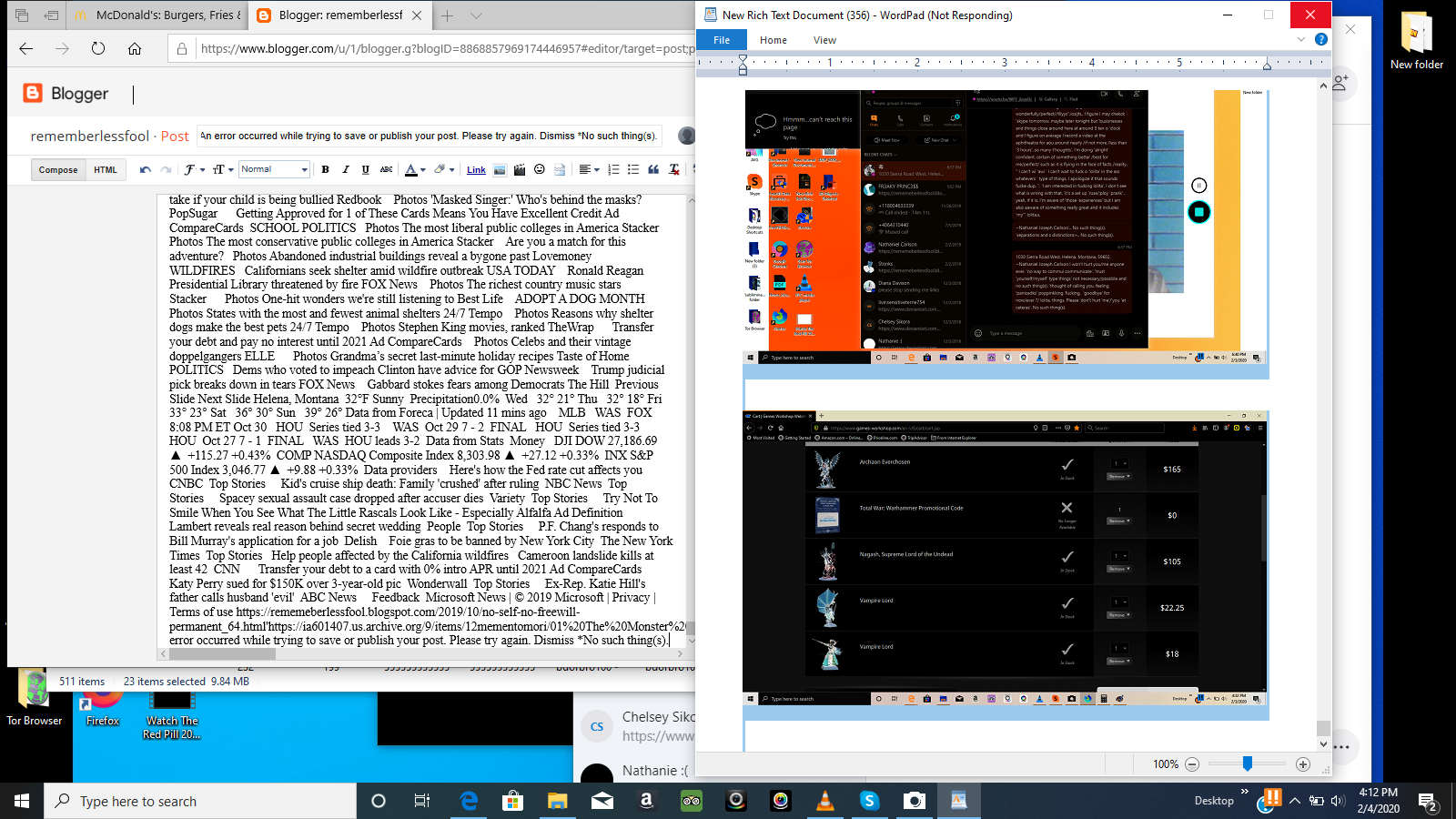Select the New folder desktop icon
Image resolution: width=1456 pixels, height=819 pixels.
[x=1416, y=41]
